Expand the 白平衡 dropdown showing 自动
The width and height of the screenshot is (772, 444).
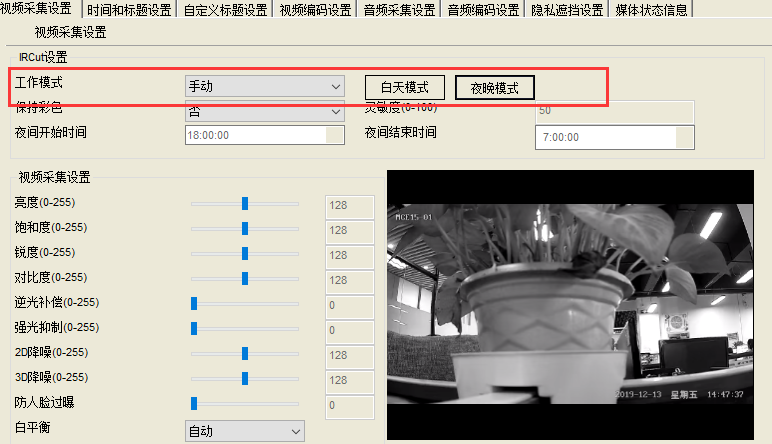coord(245,431)
